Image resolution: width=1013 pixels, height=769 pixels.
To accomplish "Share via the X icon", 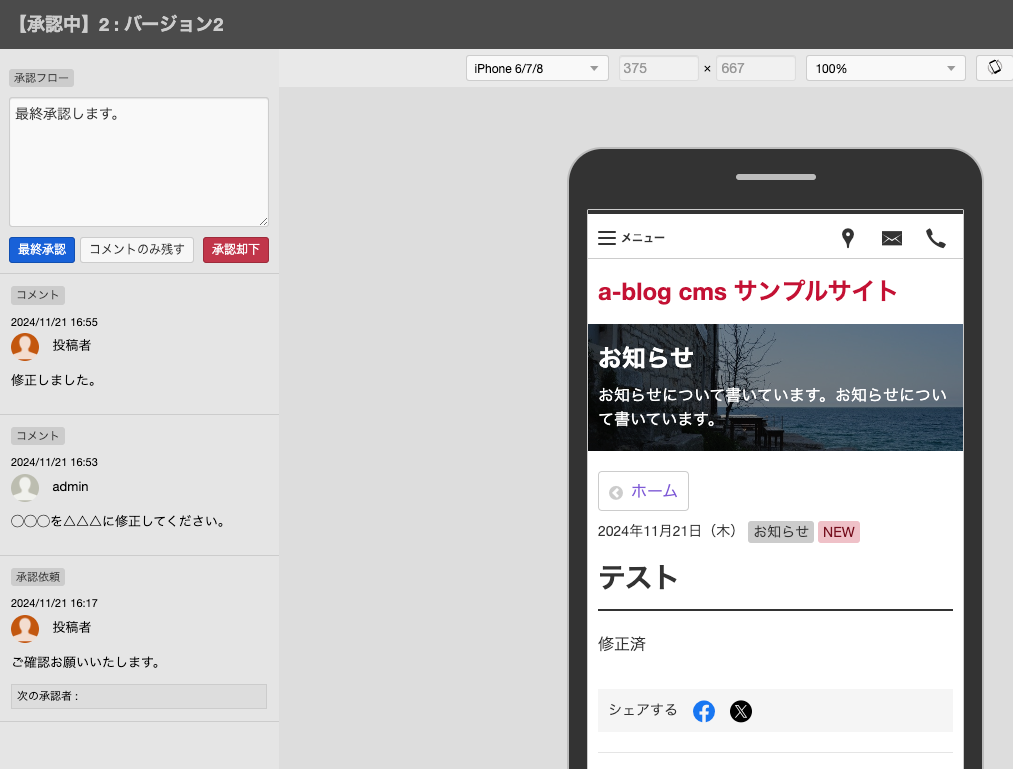I will click(740, 711).
